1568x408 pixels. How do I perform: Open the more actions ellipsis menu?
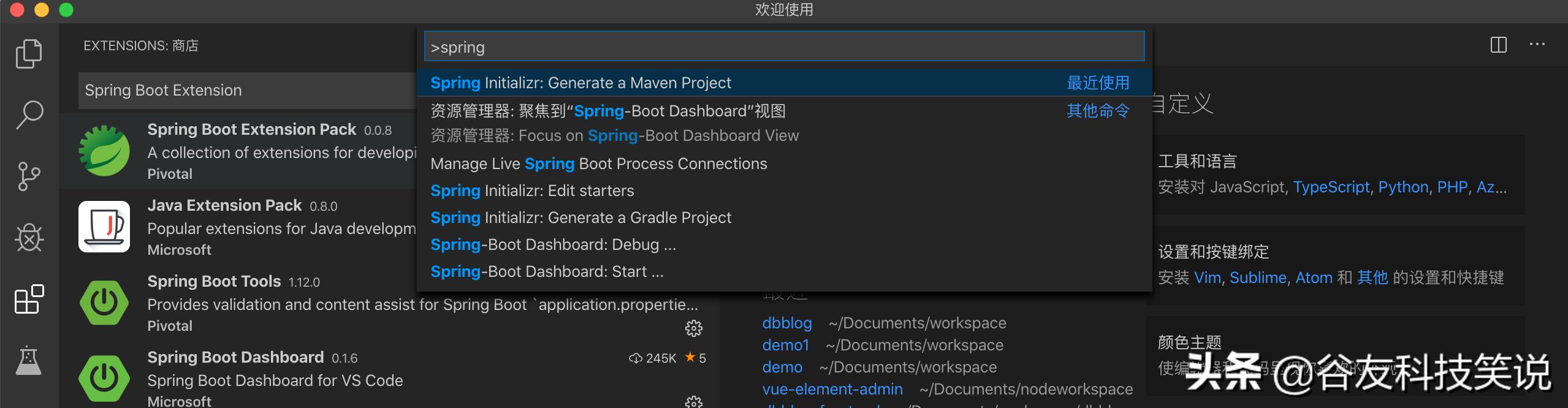(1537, 44)
